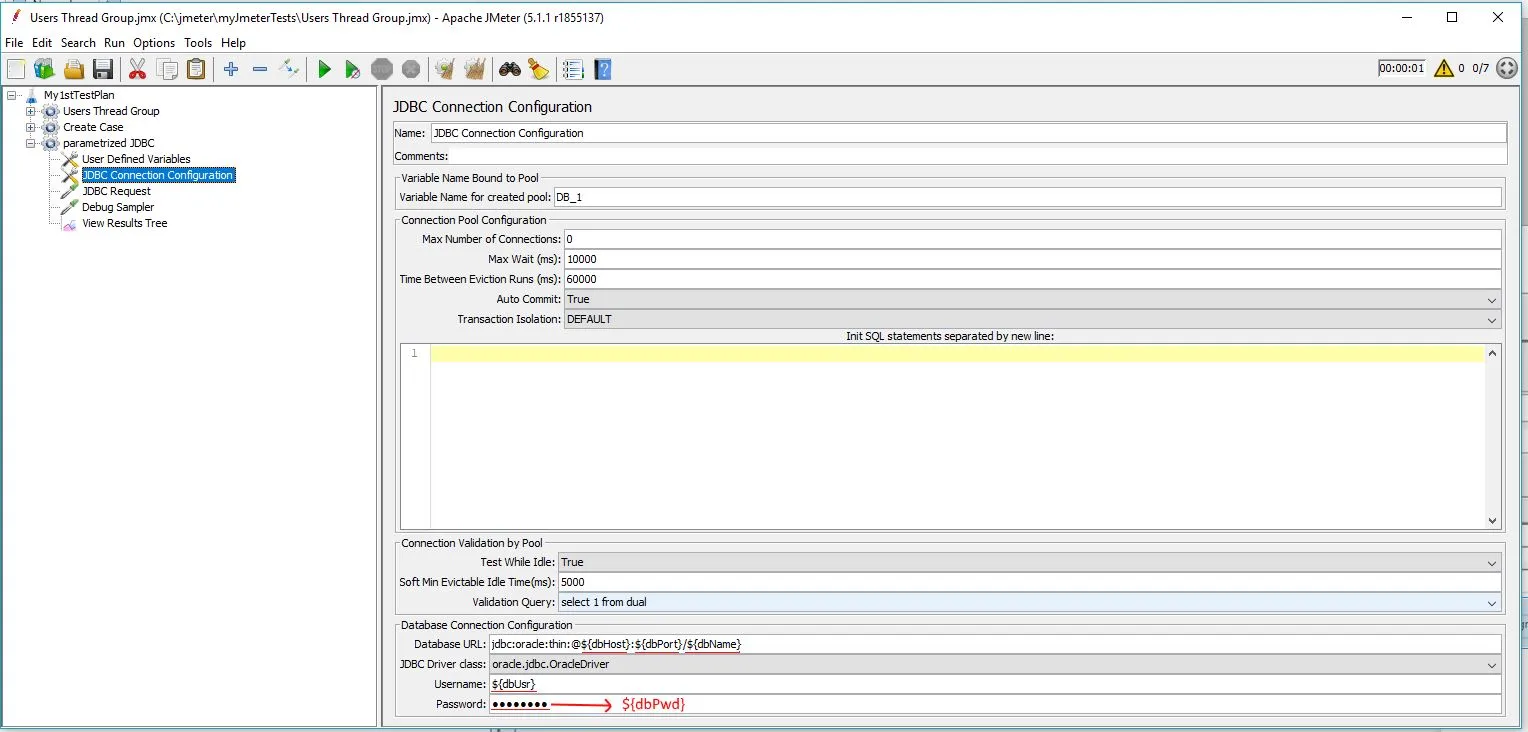Image resolution: width=1528 pixels, height=732 pixels.
Task: Open the Templates icon in toolbar
Action: point(44,69)
